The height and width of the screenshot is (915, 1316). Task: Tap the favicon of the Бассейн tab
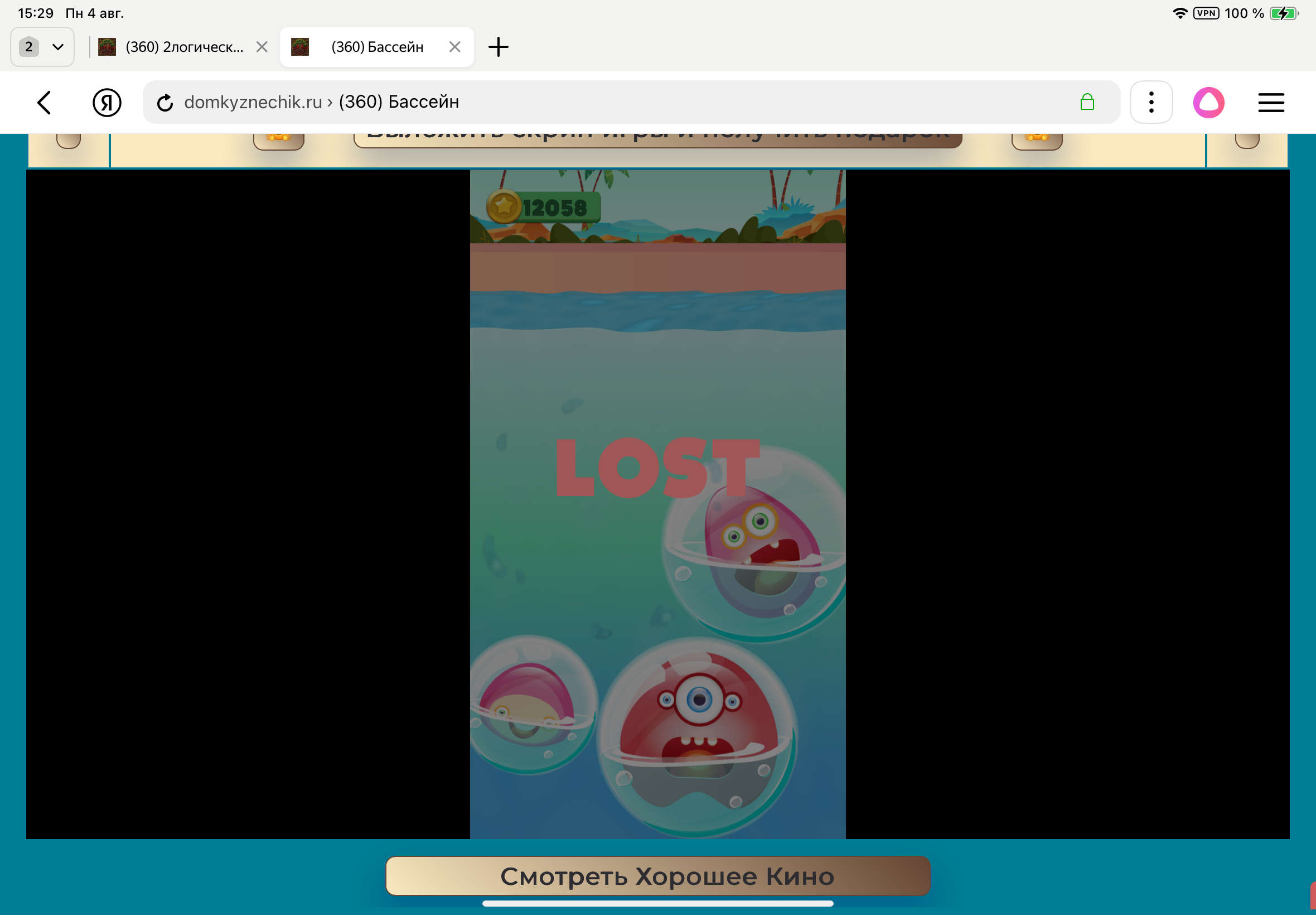[299, 47]
